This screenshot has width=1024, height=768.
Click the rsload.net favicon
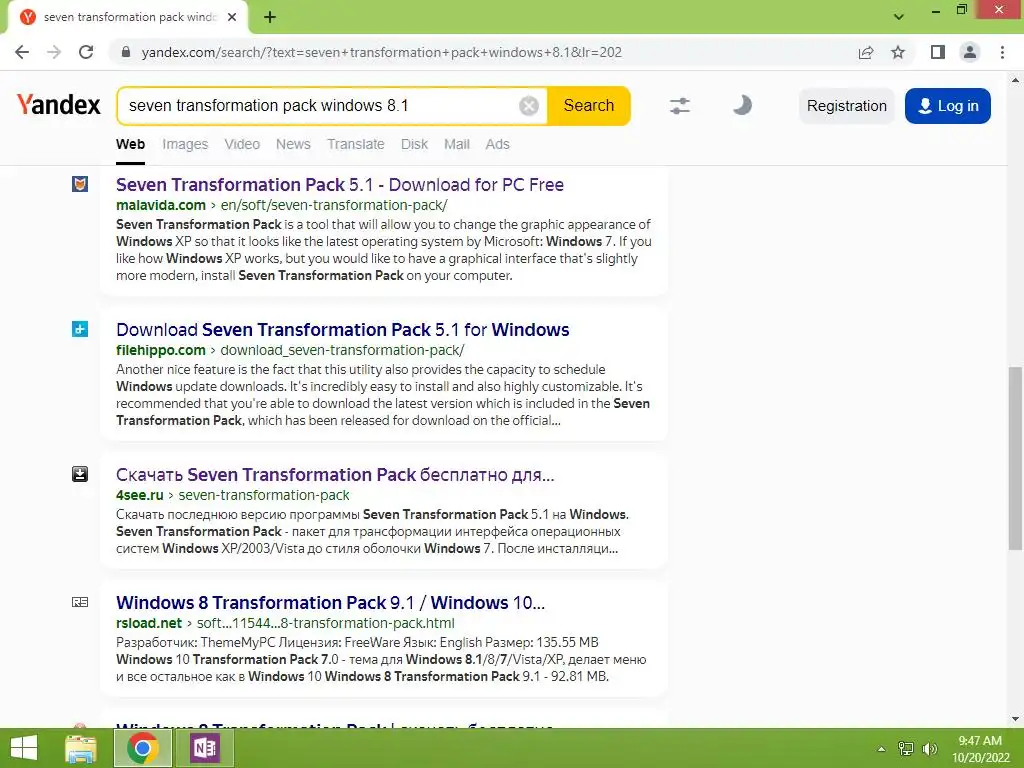(80, 602)
